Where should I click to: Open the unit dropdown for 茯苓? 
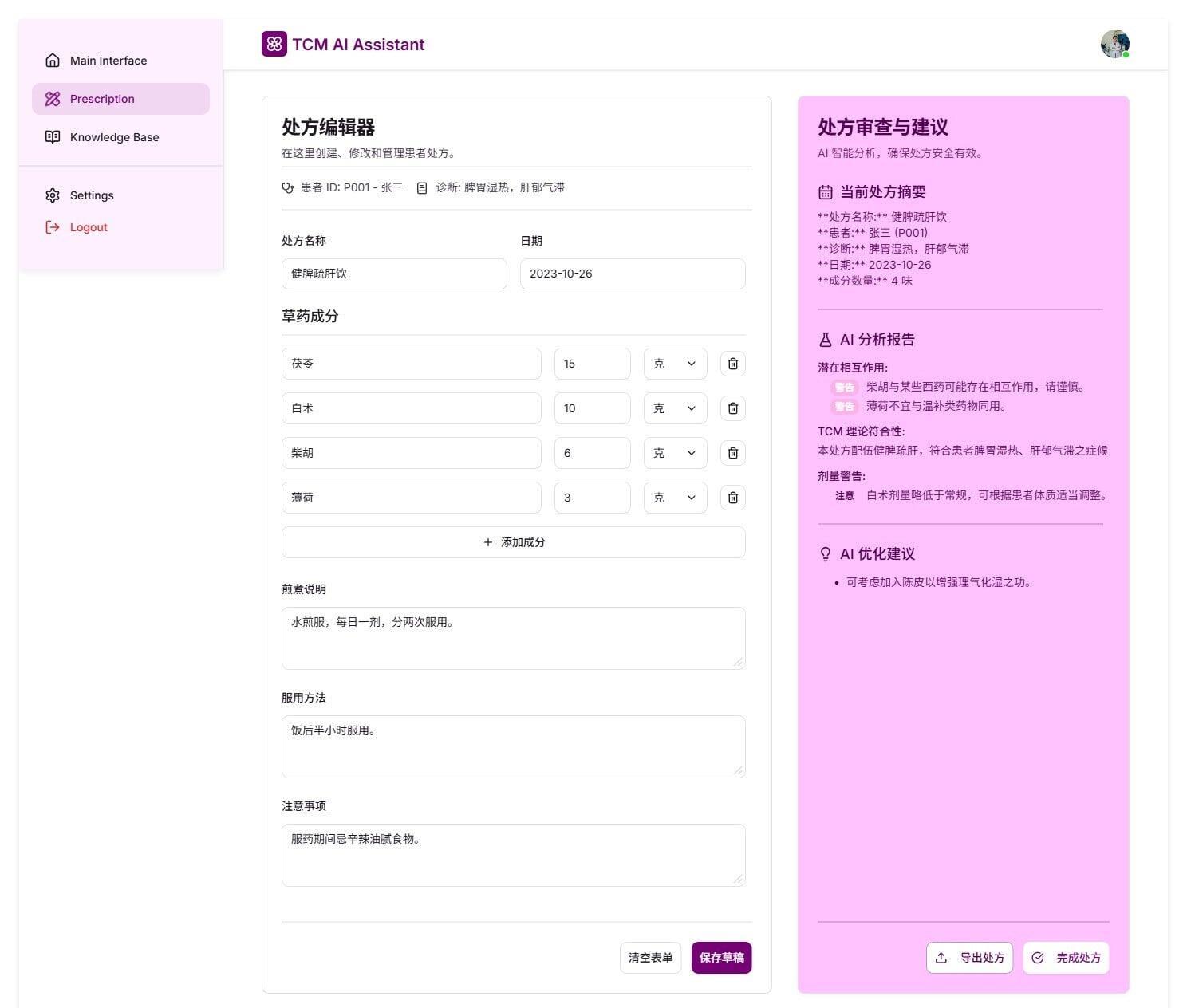[x=675, y=364]
